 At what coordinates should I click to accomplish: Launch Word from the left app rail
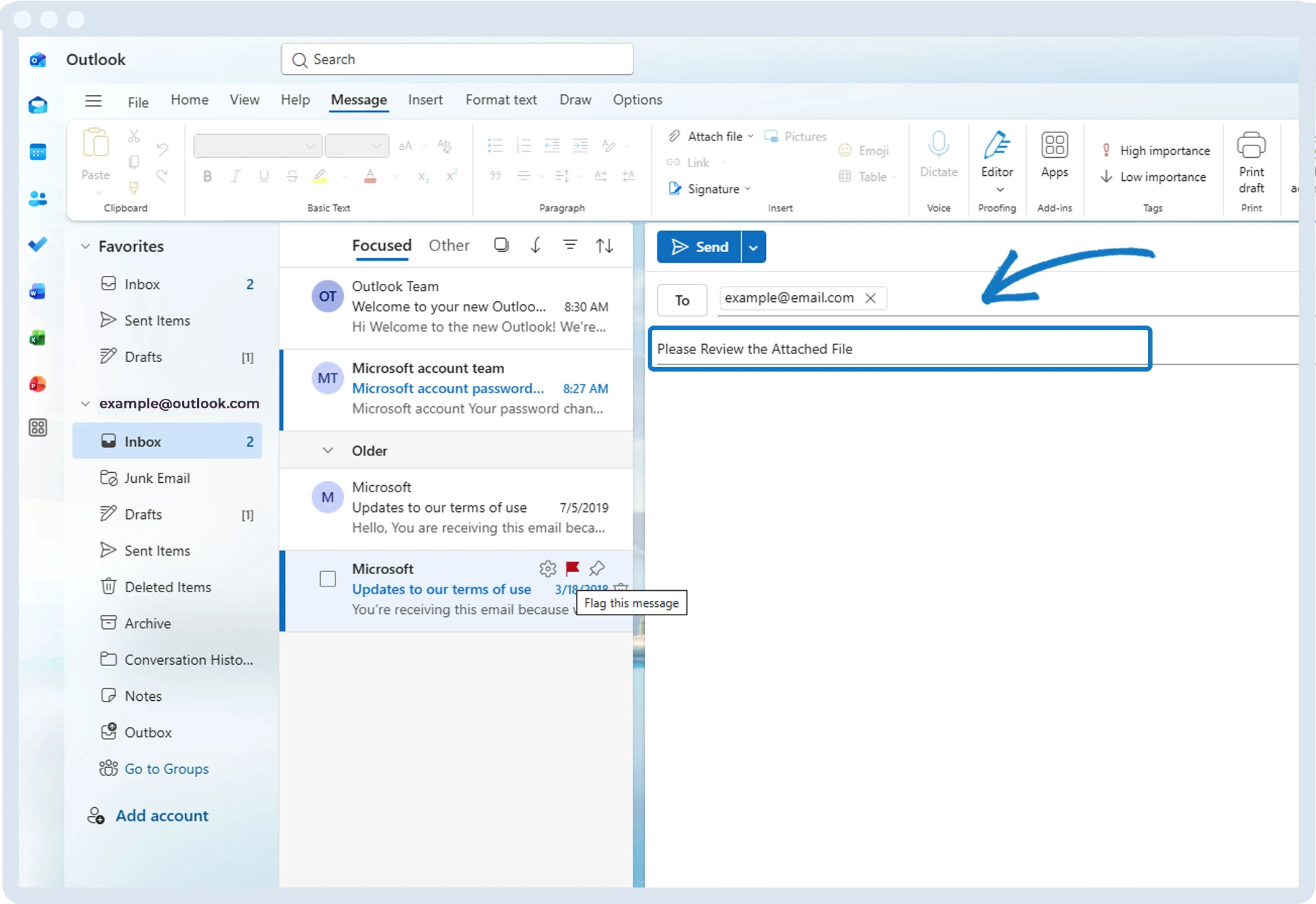[38, 291]
